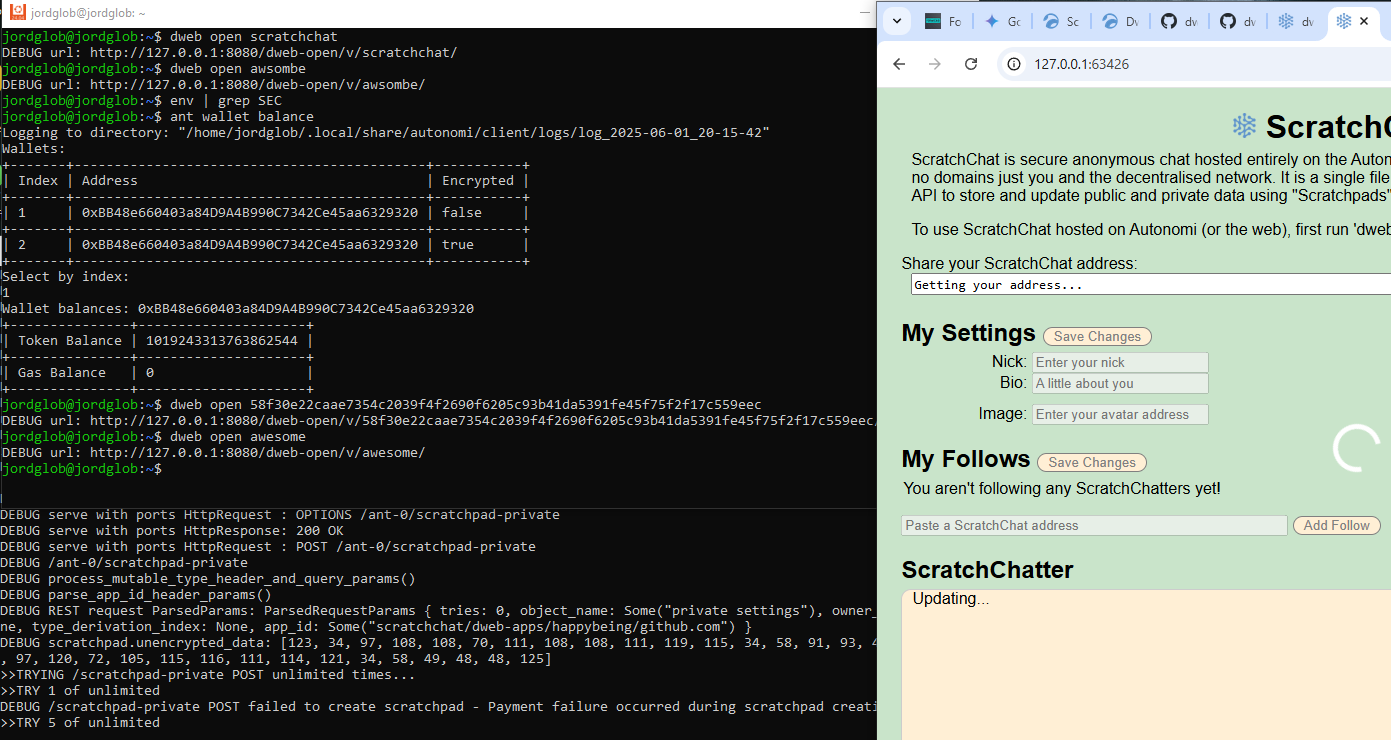Click '>>TRY 5 of unlimited' log line
The height and width of the screenshot is (740, 1391).
80,723
